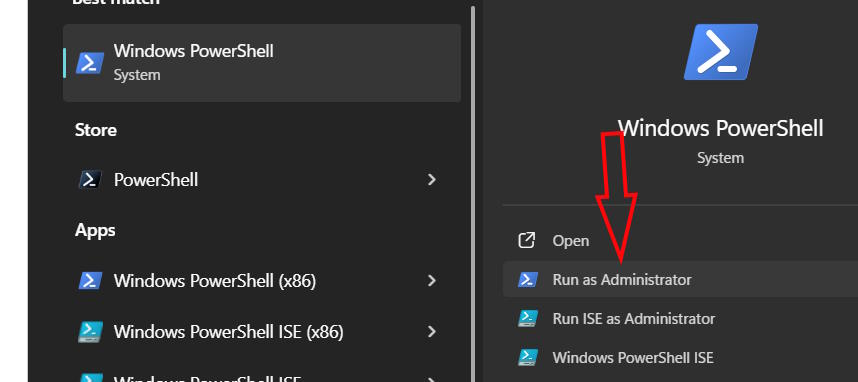Screen dimensions: 858x382
Task: Click the Open external-link icon
Action: click(x=526, y=240)
